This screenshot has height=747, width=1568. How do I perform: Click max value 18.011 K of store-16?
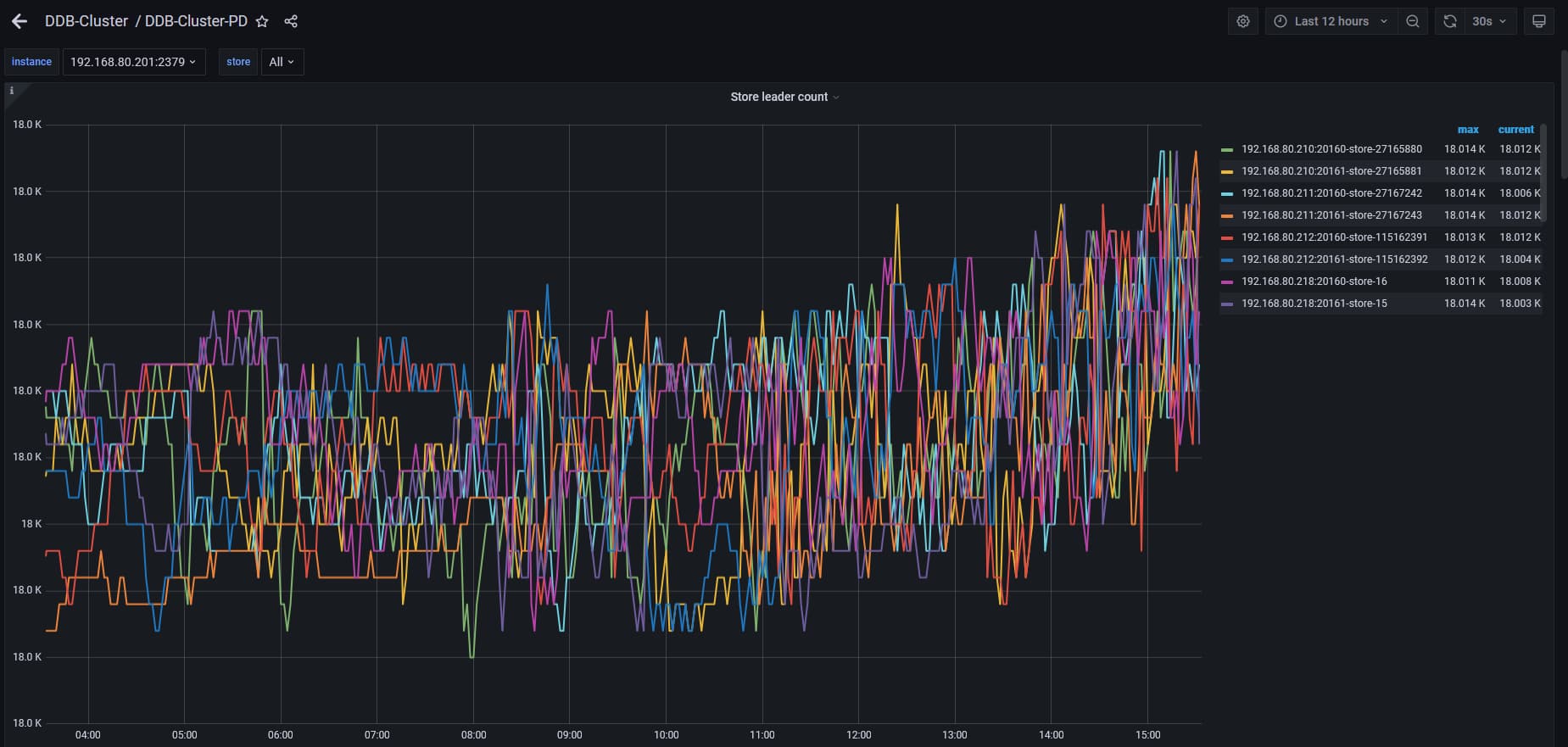click(x=1465, y=282)
